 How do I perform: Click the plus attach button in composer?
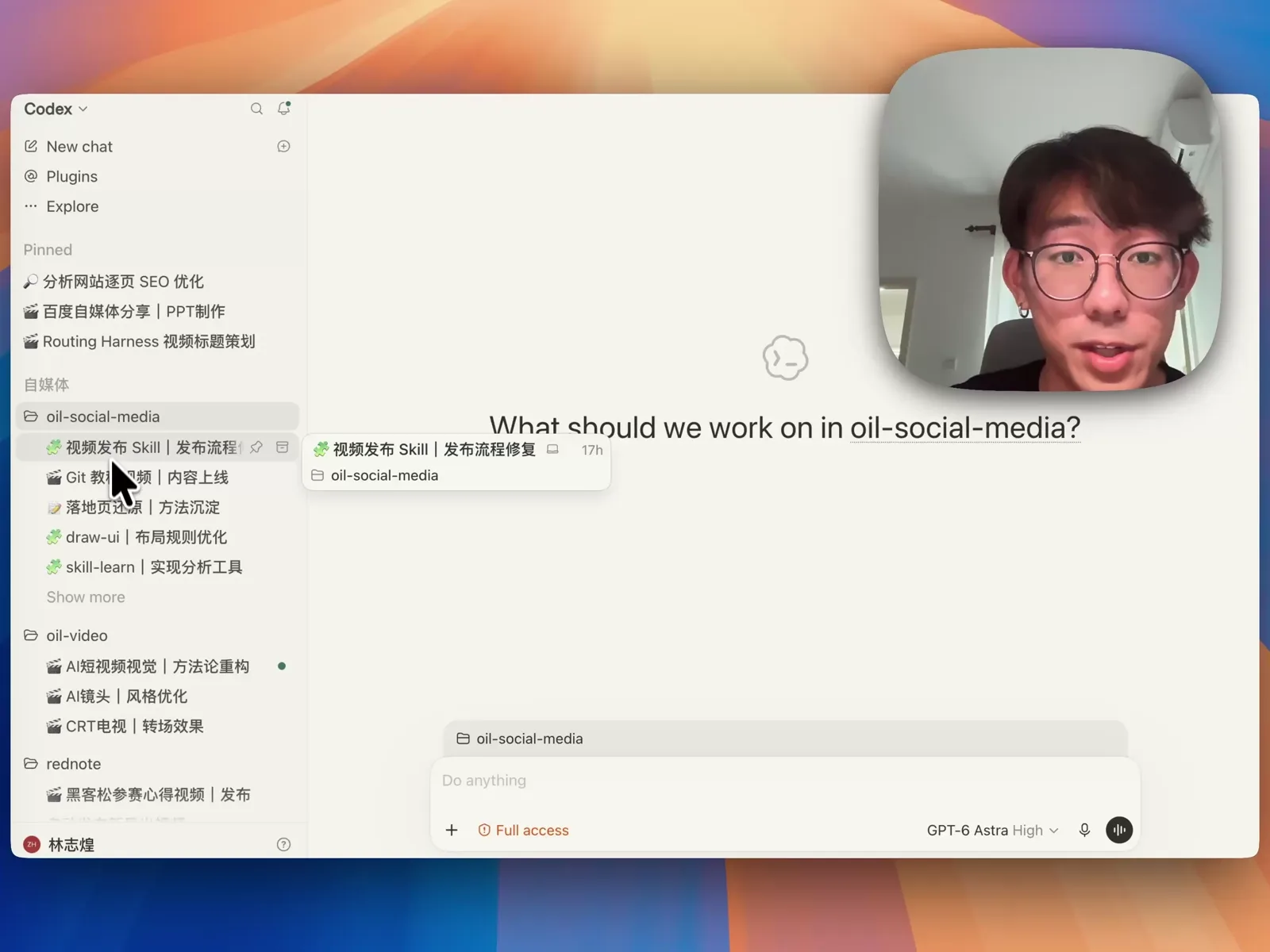point(452,830)
